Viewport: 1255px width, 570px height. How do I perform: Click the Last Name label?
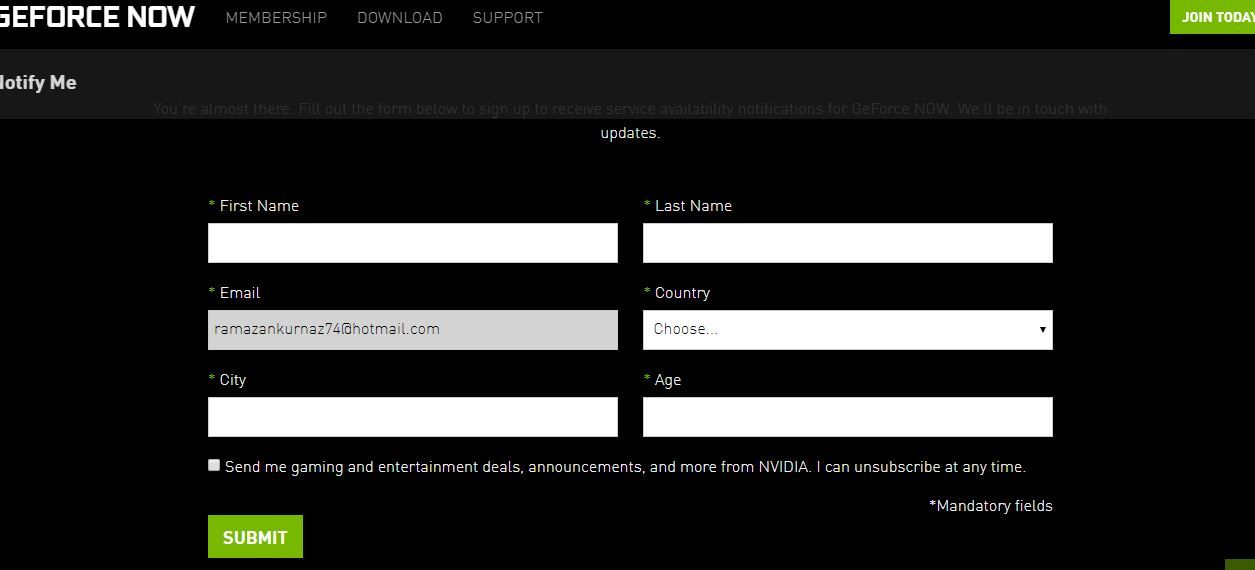click(x=693, y=206)
